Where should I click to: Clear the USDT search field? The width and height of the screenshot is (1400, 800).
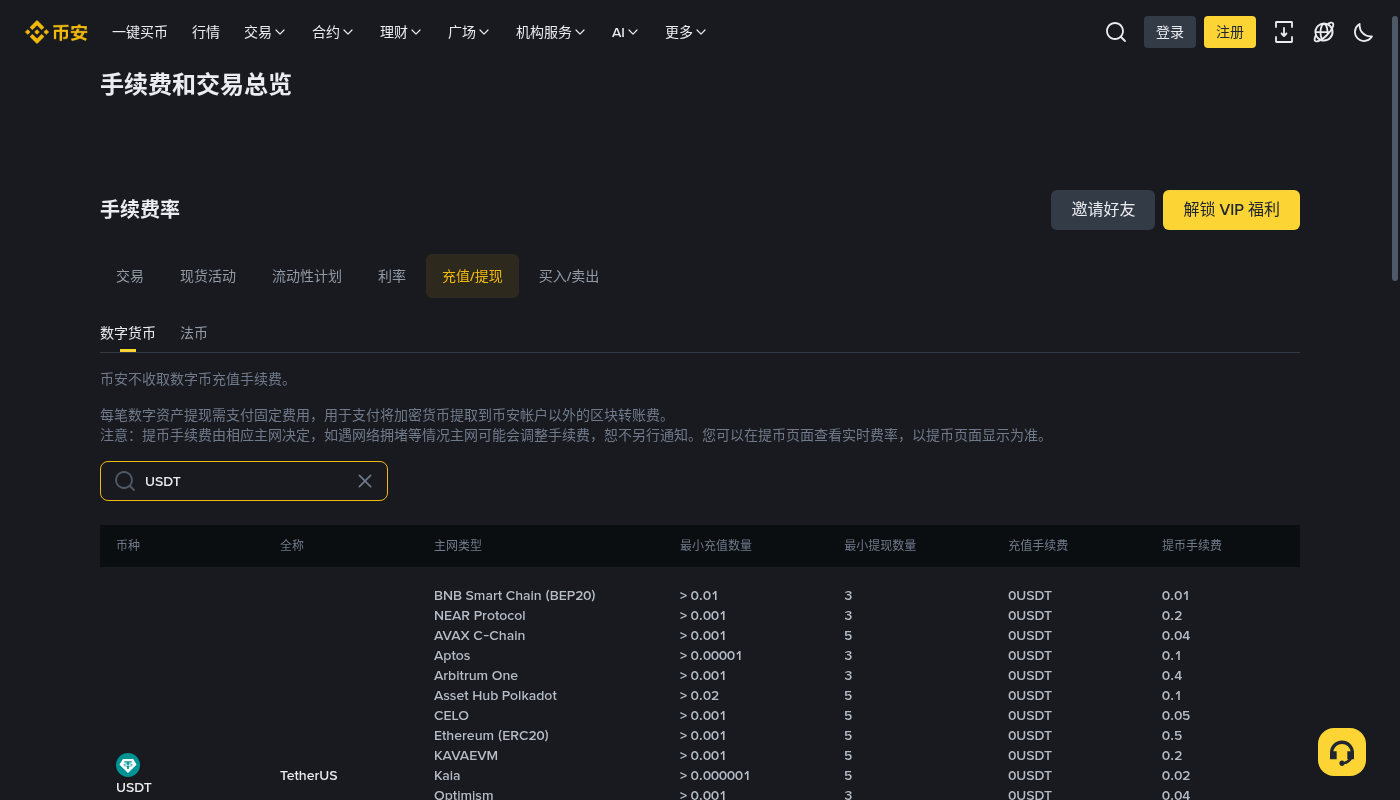click(x=365, y=481)
